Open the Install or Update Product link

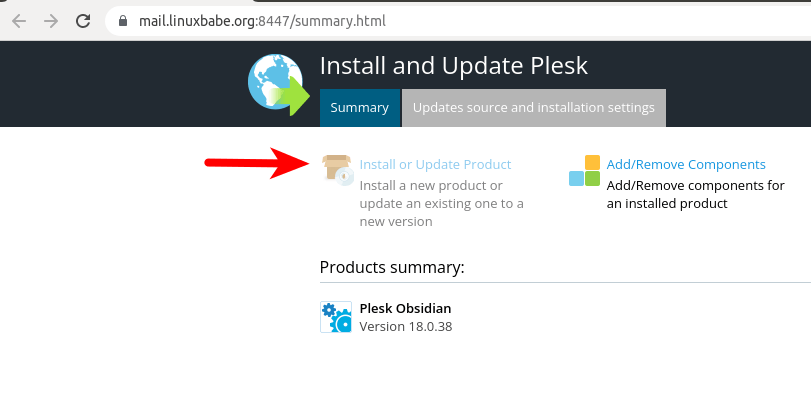[x=435, y=164]
